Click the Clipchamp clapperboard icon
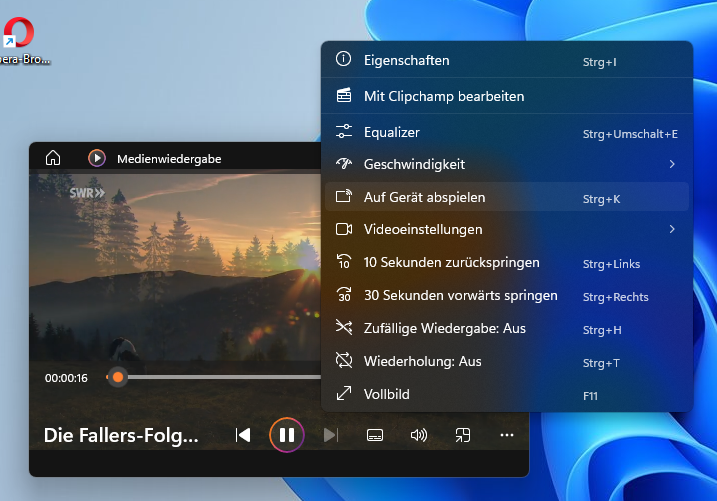The width and height of the screenshot is (717, 501). [344, 95]
